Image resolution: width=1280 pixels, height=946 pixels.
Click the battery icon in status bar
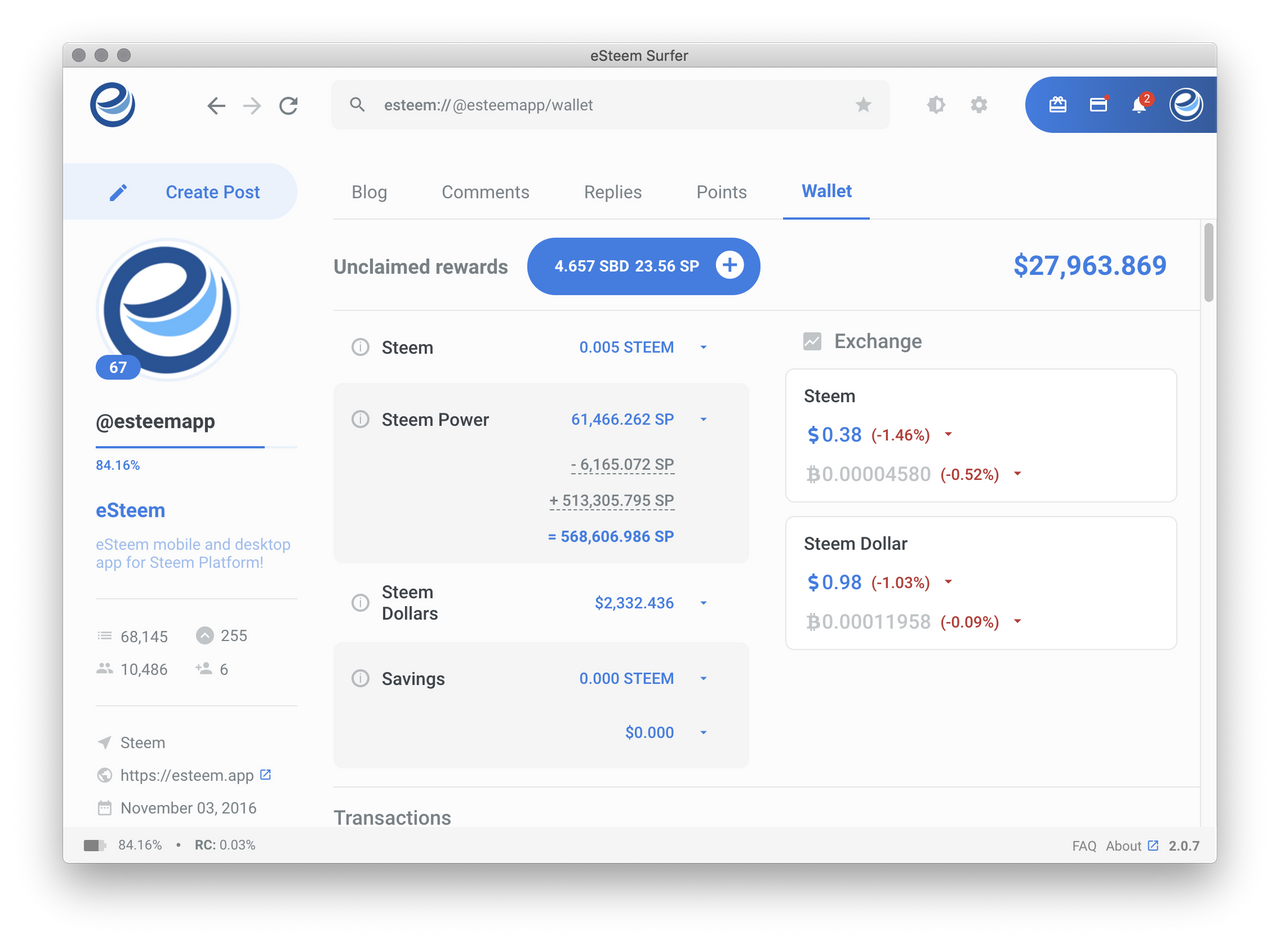point(95,845)
